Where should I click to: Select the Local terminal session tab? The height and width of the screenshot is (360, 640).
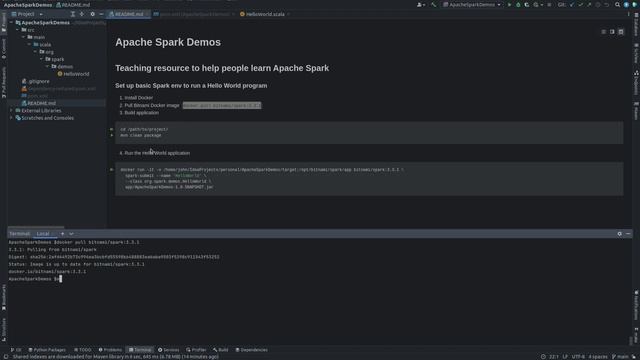[43, 234]
